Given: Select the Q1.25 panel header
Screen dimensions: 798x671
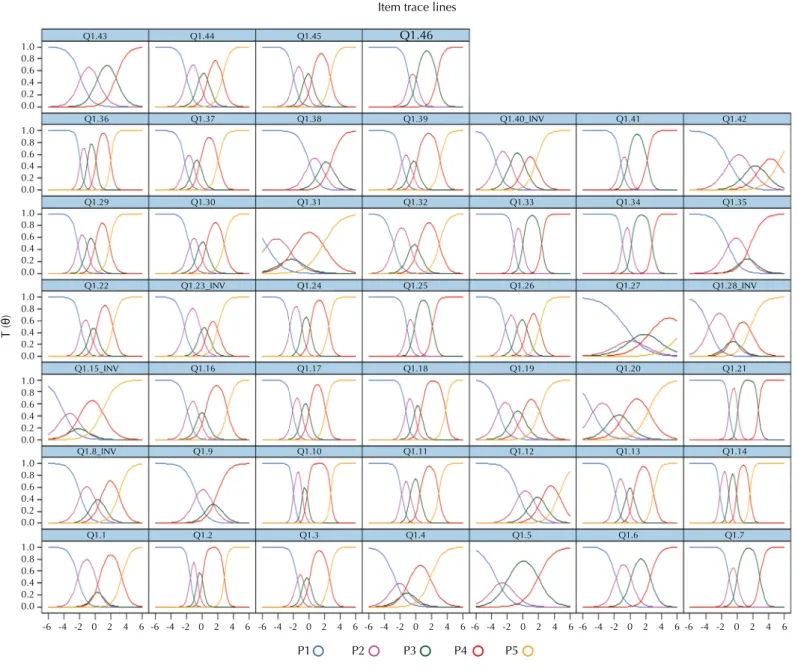Looking at the screenshot, I should (416, 286).
